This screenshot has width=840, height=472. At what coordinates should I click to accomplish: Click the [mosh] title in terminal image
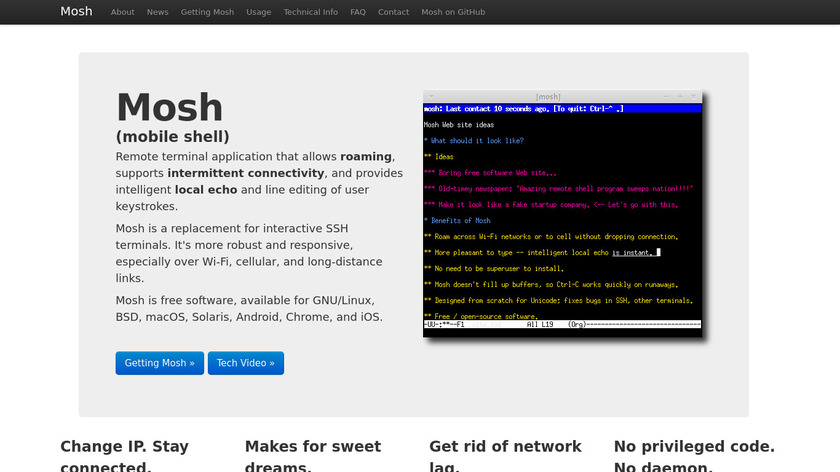pos(548,97)
